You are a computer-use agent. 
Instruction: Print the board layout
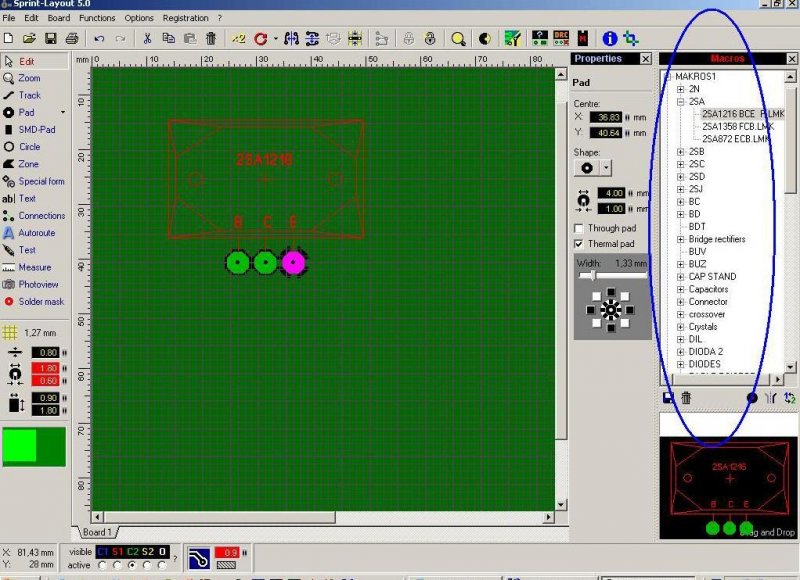72,38
